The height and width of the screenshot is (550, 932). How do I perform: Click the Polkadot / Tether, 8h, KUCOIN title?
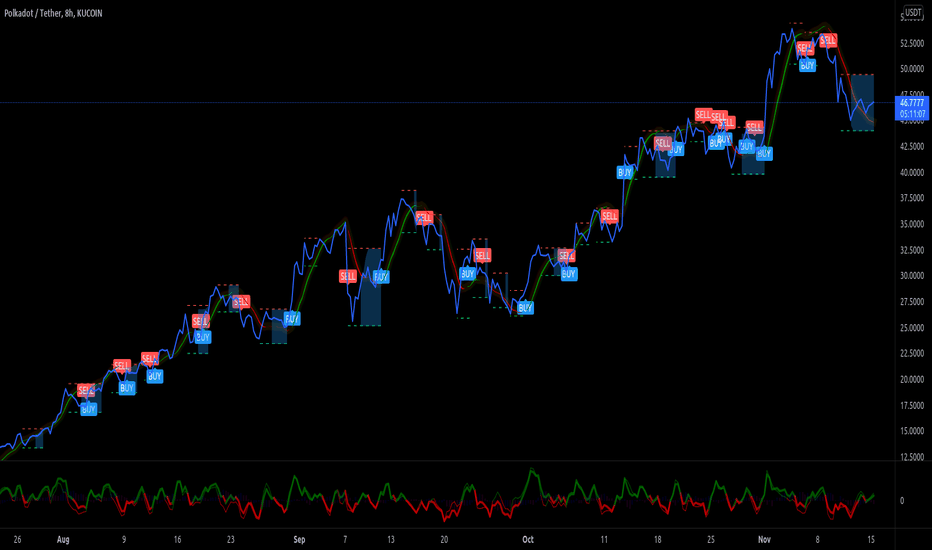53,13
